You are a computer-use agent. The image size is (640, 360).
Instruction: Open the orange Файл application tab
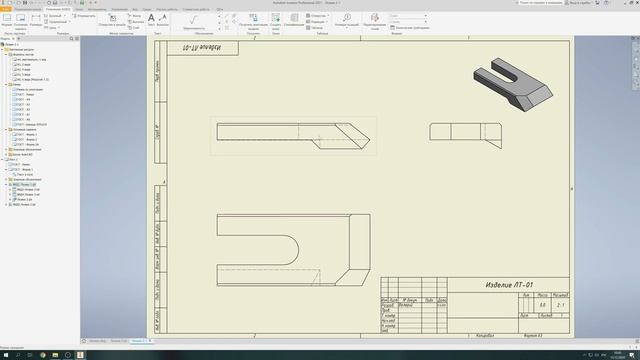pyautogui.click(x=6, y=9)
